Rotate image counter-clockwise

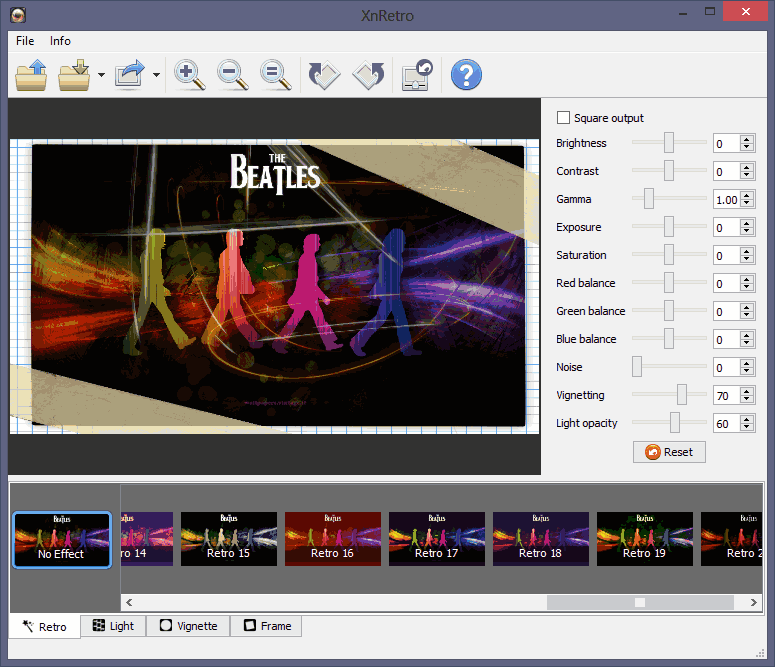(x=325, y=75)
